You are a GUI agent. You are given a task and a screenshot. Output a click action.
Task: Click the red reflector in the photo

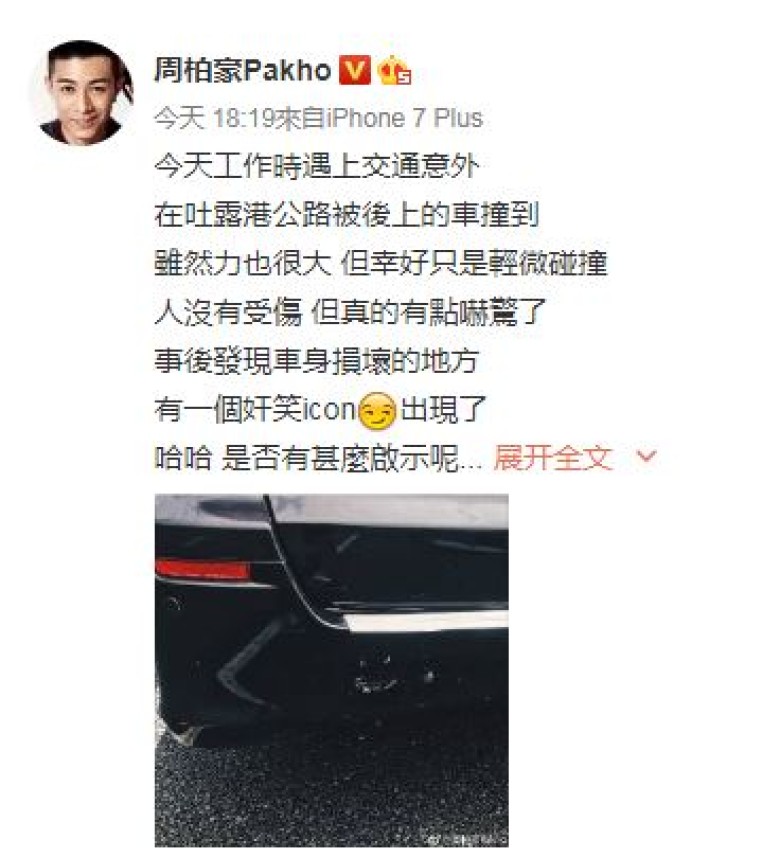203,569
